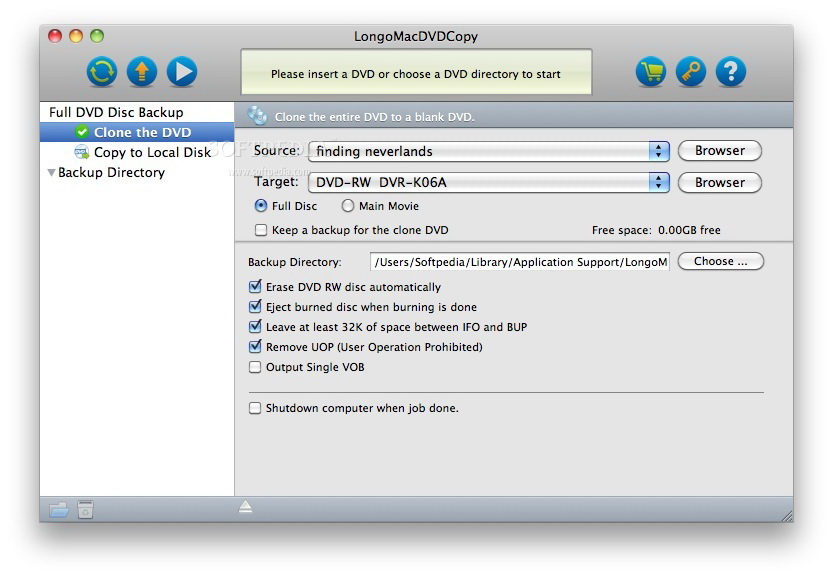
Task: Click the Free space: 0.00GB free text
Action: (656, 230)
